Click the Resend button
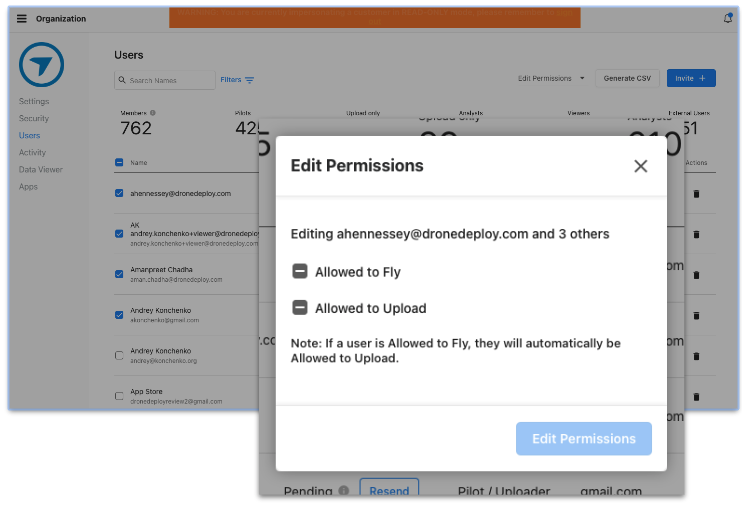Image resolution: width=742 pixels, height=519 pixels. (x=389, y=487)
